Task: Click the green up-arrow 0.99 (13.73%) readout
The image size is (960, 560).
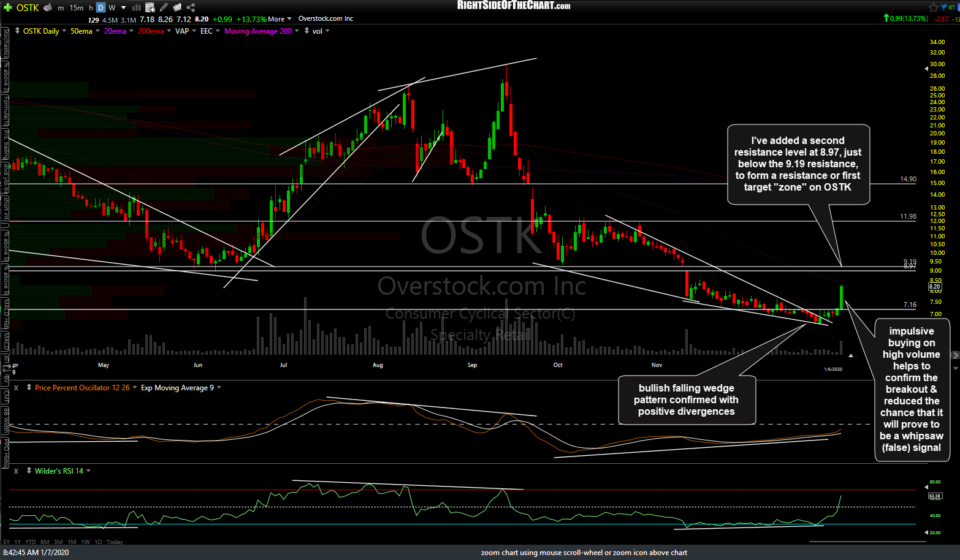Action: coord(906,18)
